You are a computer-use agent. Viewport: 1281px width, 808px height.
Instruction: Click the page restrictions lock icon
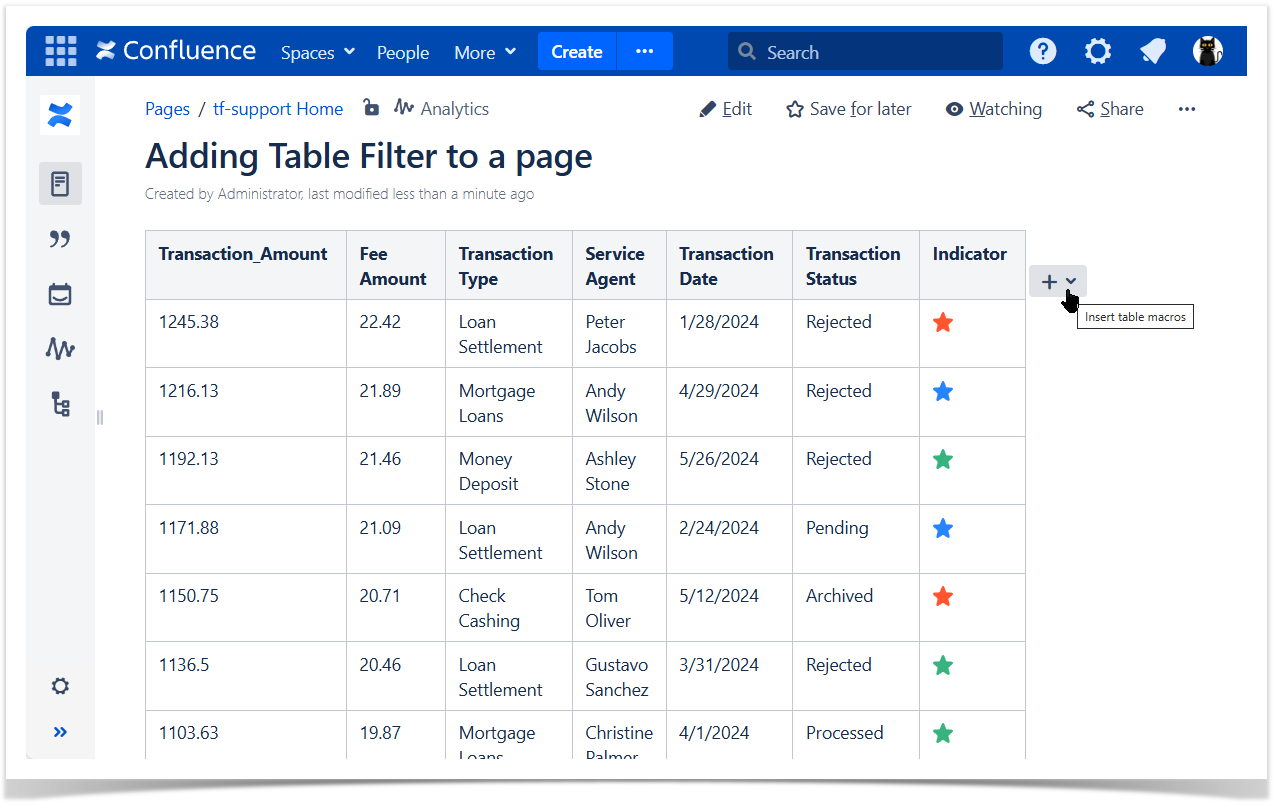pos(370,108)
